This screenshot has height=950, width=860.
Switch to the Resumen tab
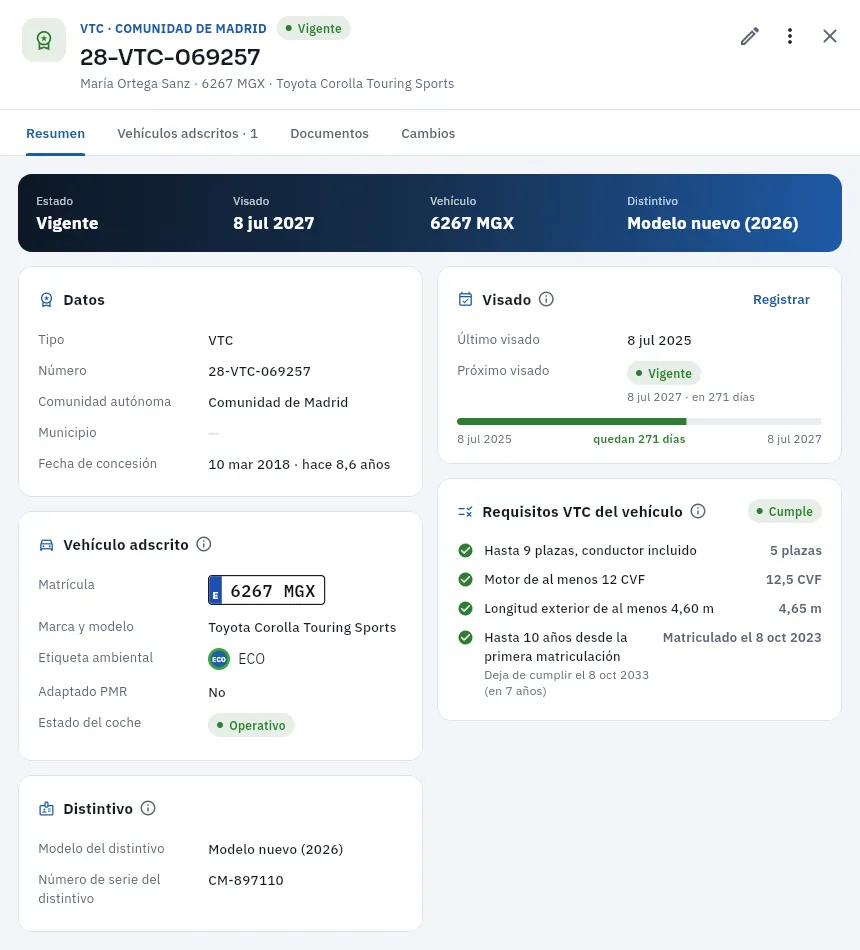pos(55,133)
